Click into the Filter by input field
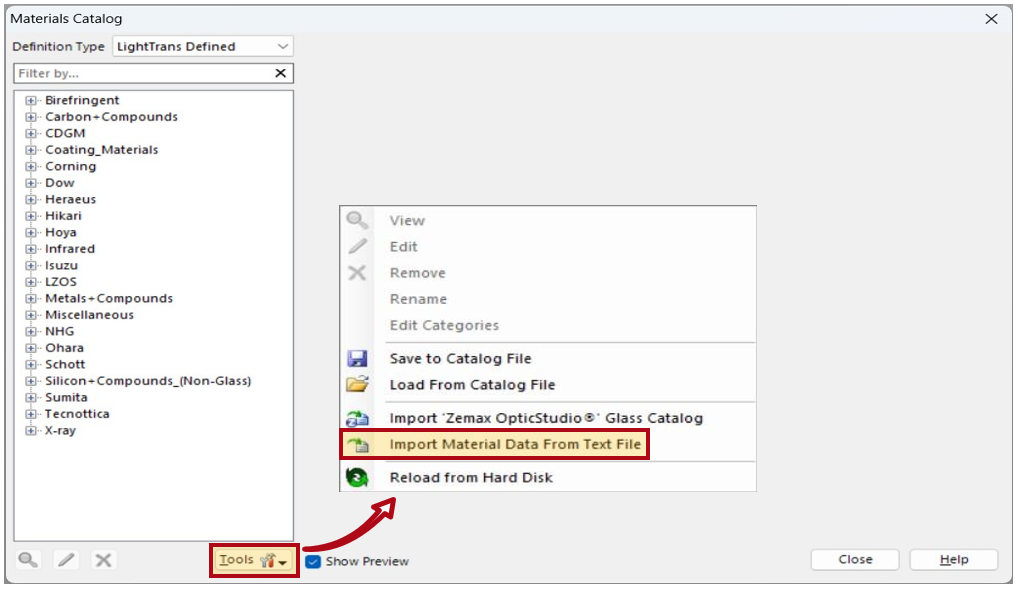The height and width of the screenshot is (589, 1018). (143, 73)
